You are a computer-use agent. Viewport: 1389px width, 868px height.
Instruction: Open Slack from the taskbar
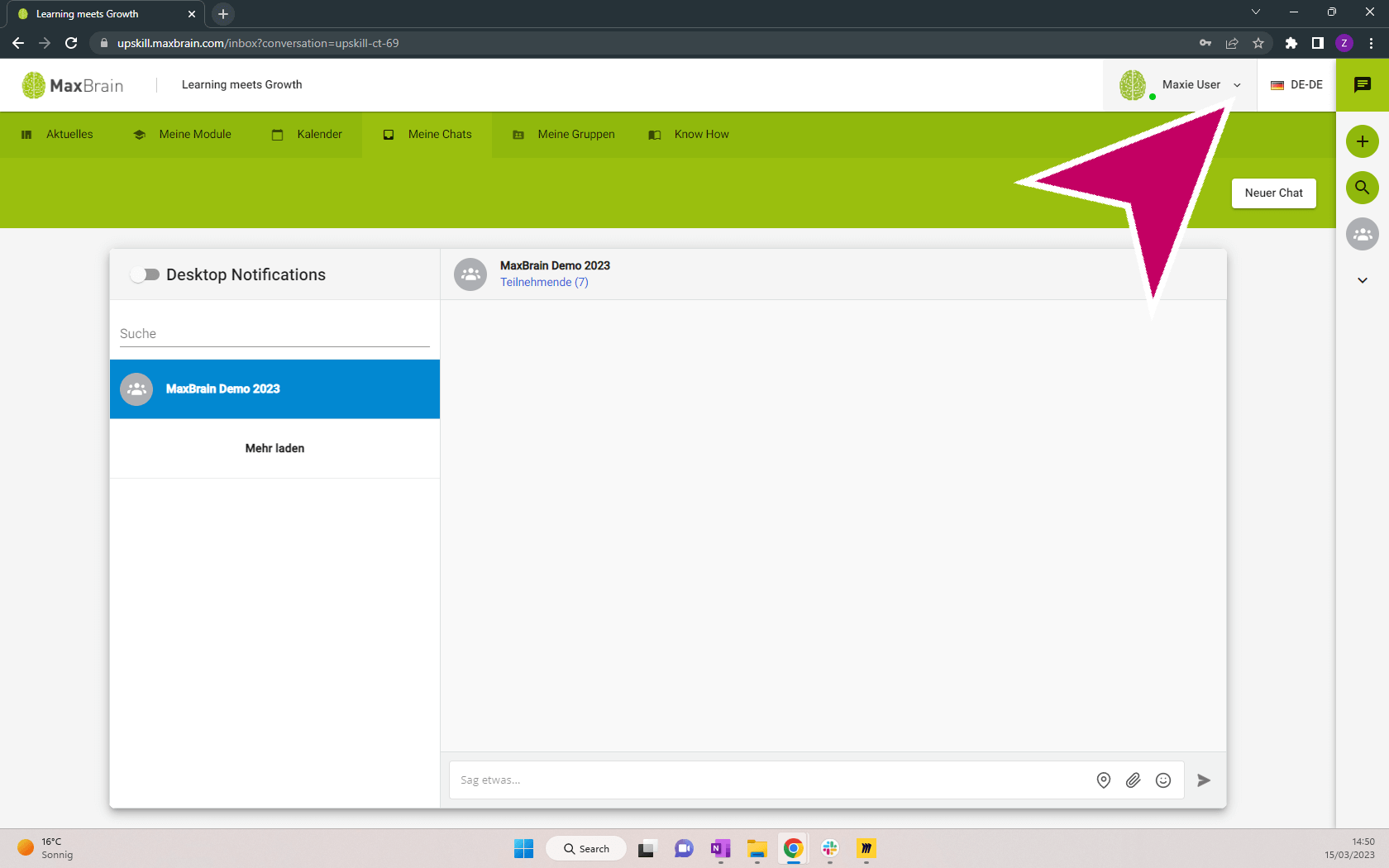coord(829,849)
